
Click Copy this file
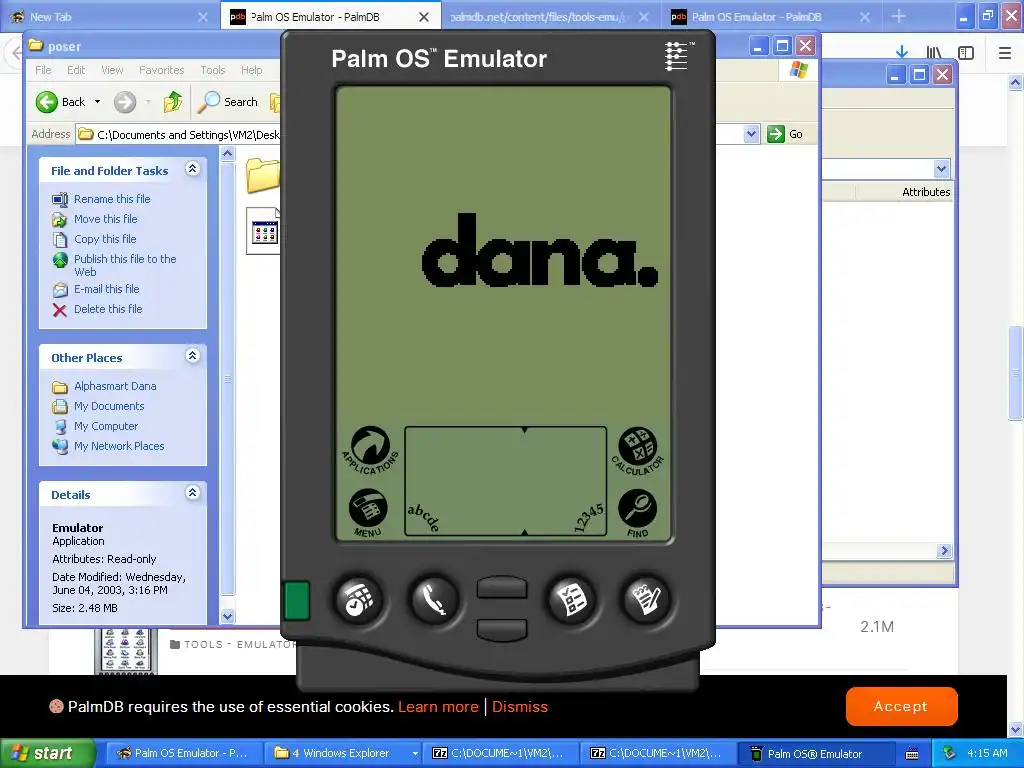click(x=104, y=239)
